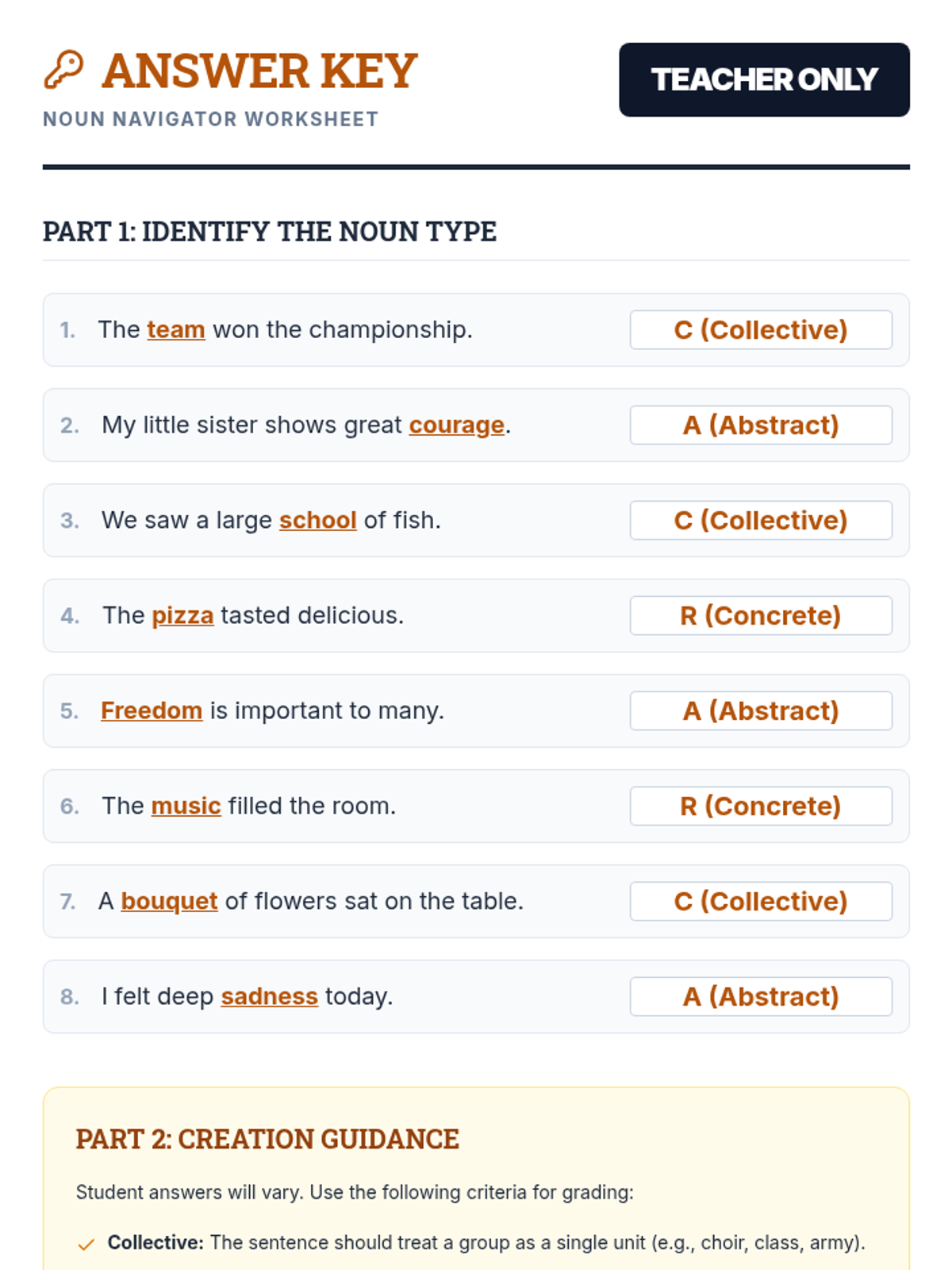This screenshot has width=952, height=1270.
Task: Select the A (Abstract) answer for question 2
Action: point(761,425)
